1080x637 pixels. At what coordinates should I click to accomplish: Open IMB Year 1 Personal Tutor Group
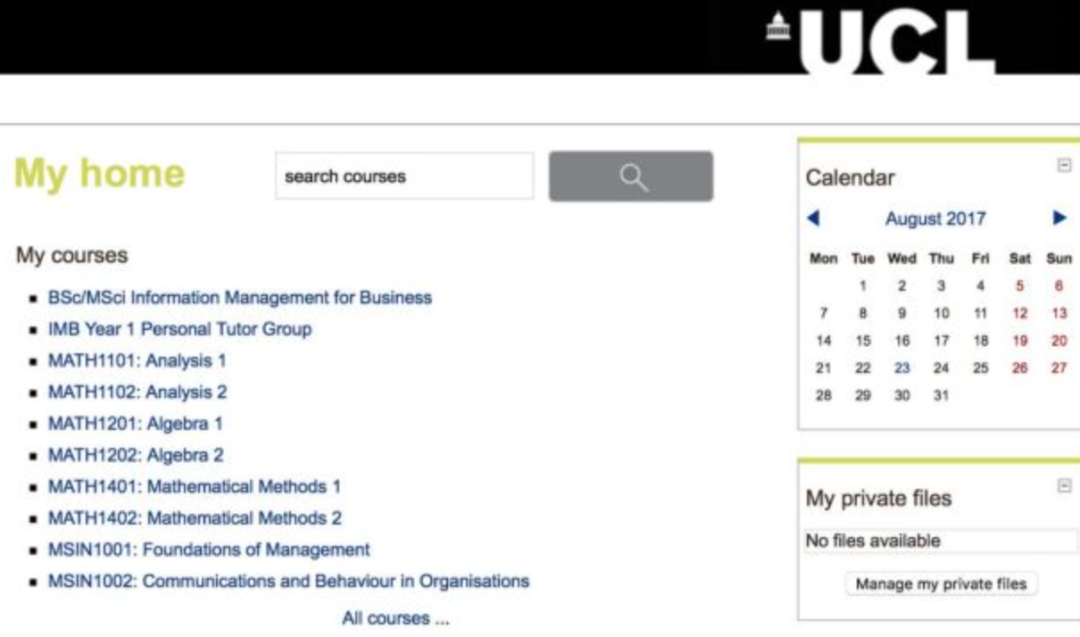pos(180,329)
